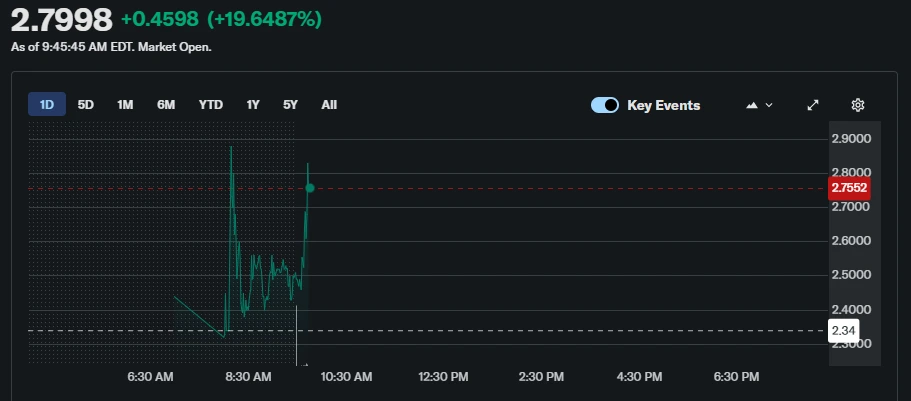Click the red 2.7552 price tag

(x=849, y=188)
